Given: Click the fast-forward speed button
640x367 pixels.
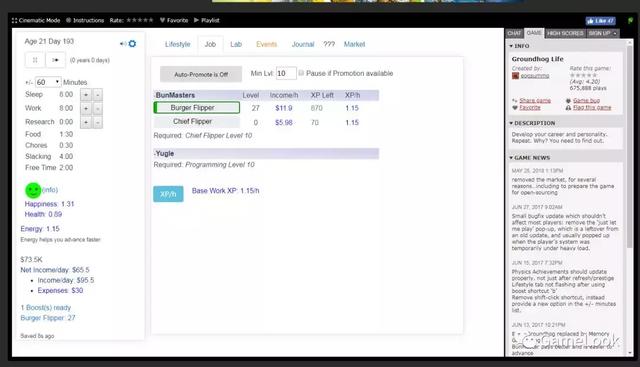Looking at the screenshot, I should [56, 60].
